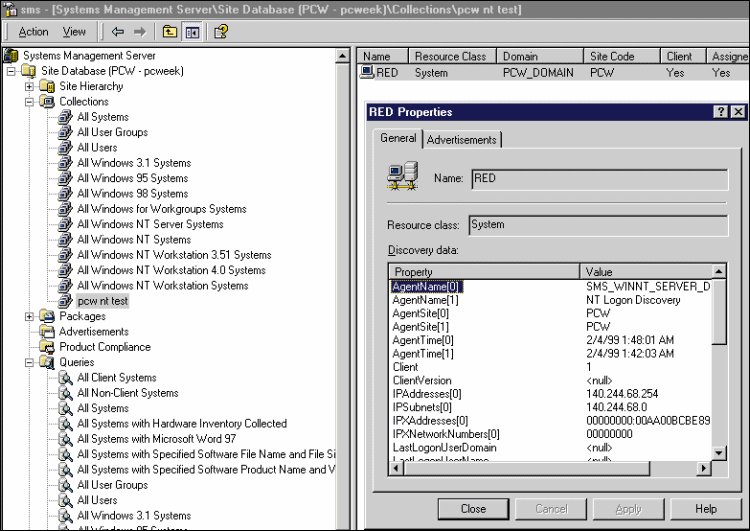750x531 pixels.
Task: Select the All Windows 98 Systems collection
Action: [x=132, y=194]
